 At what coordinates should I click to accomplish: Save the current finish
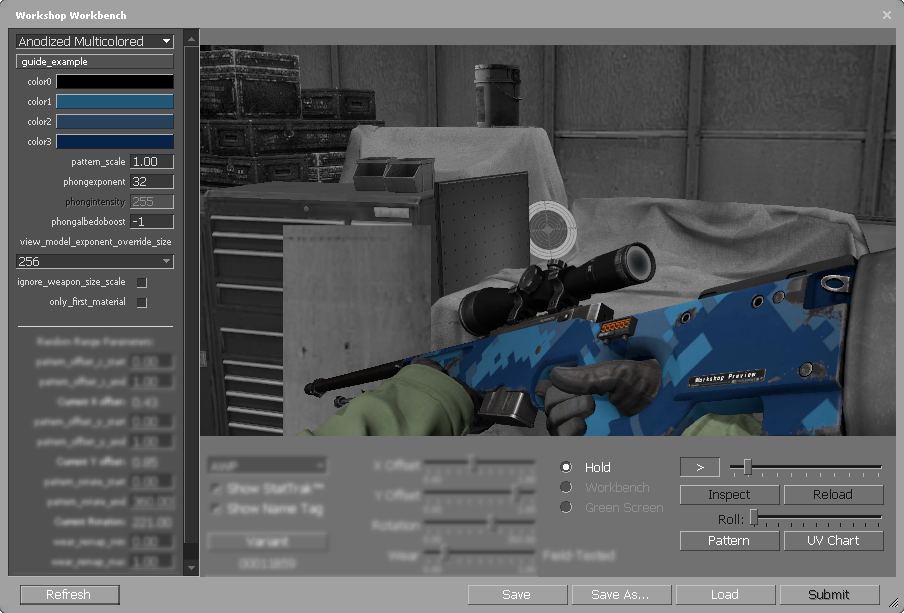click(x=517, y=595)
